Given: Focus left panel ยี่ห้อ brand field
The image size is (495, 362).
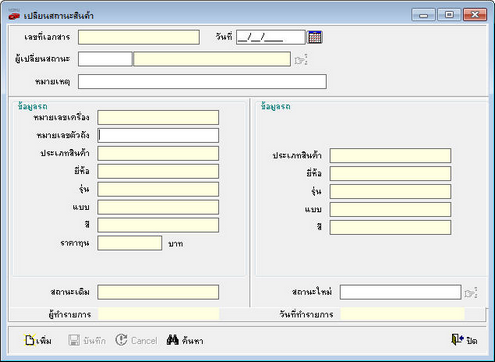Looking at the screenshot, I should tap(158, 171).
